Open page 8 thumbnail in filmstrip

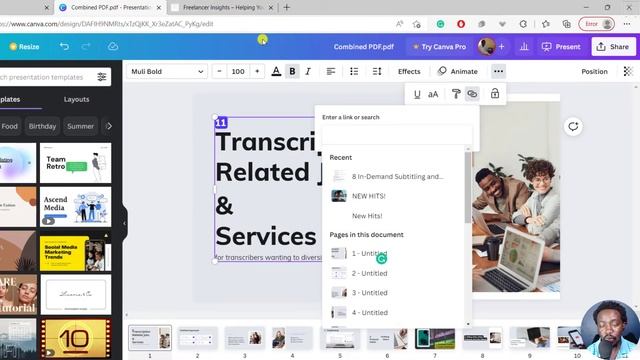tap(482, 338)
